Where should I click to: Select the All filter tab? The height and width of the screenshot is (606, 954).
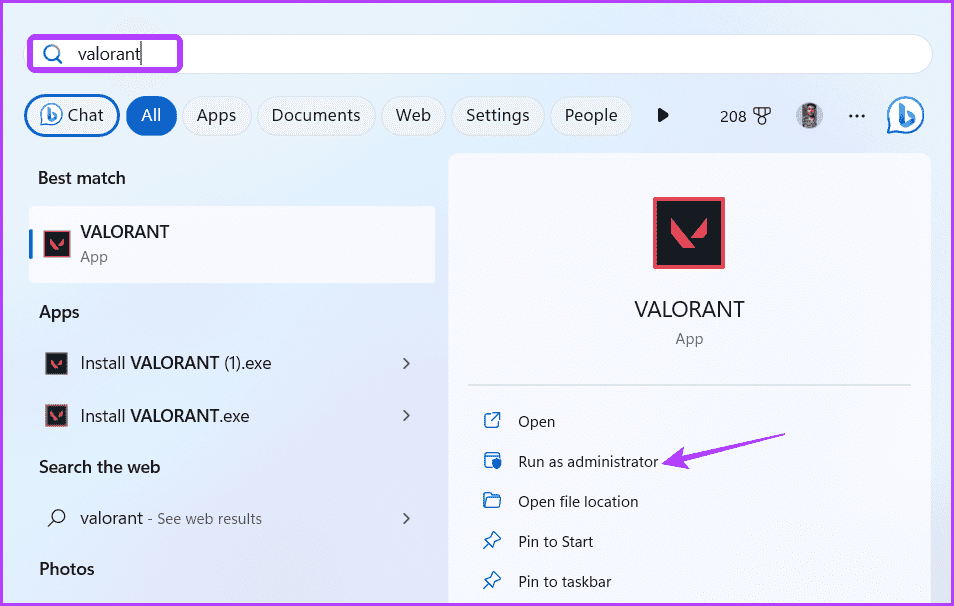coord(151,116)
